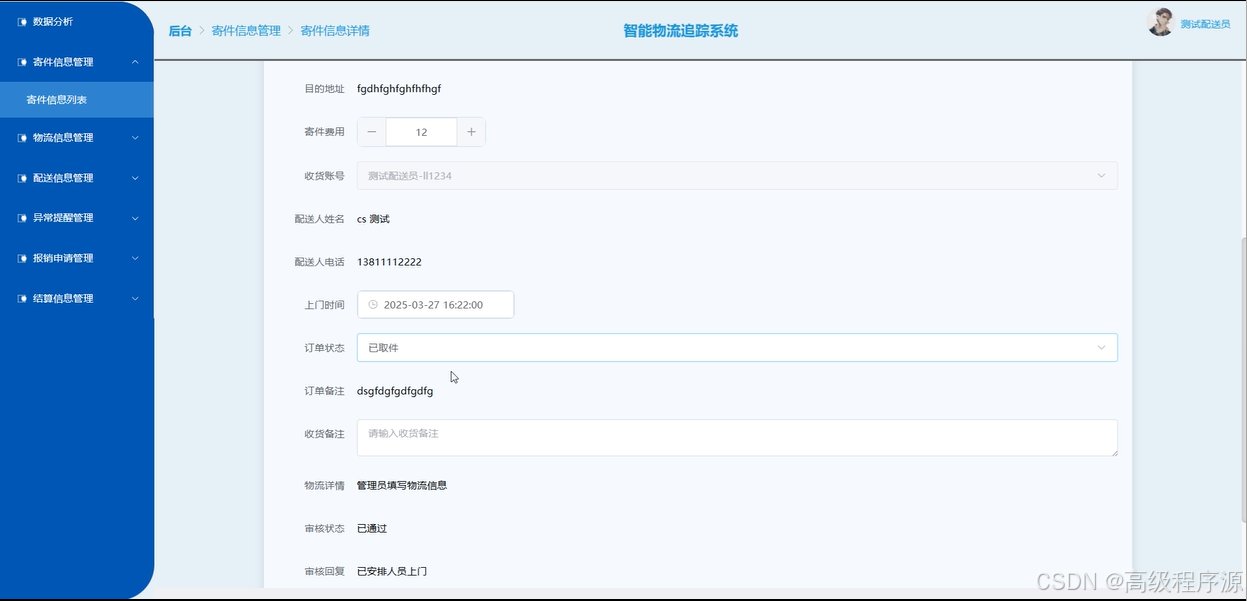Click the icon beside 寄件信息管理
The width and height of the screenshot is (1247, 601).
(x=23, y=62)
